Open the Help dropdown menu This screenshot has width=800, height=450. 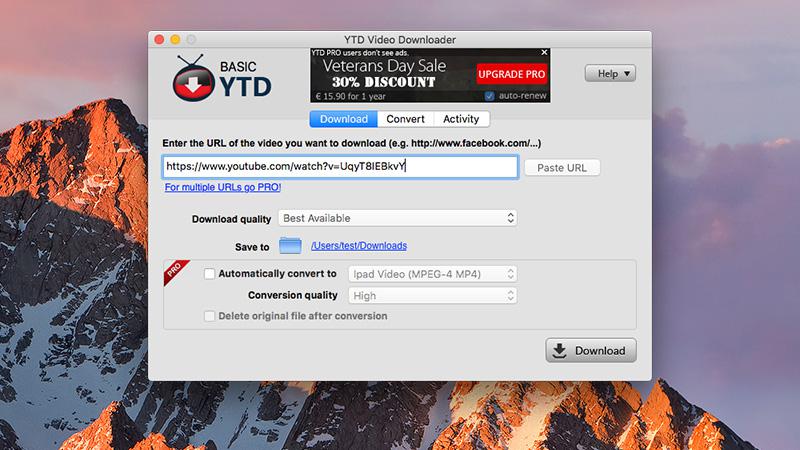610,73
